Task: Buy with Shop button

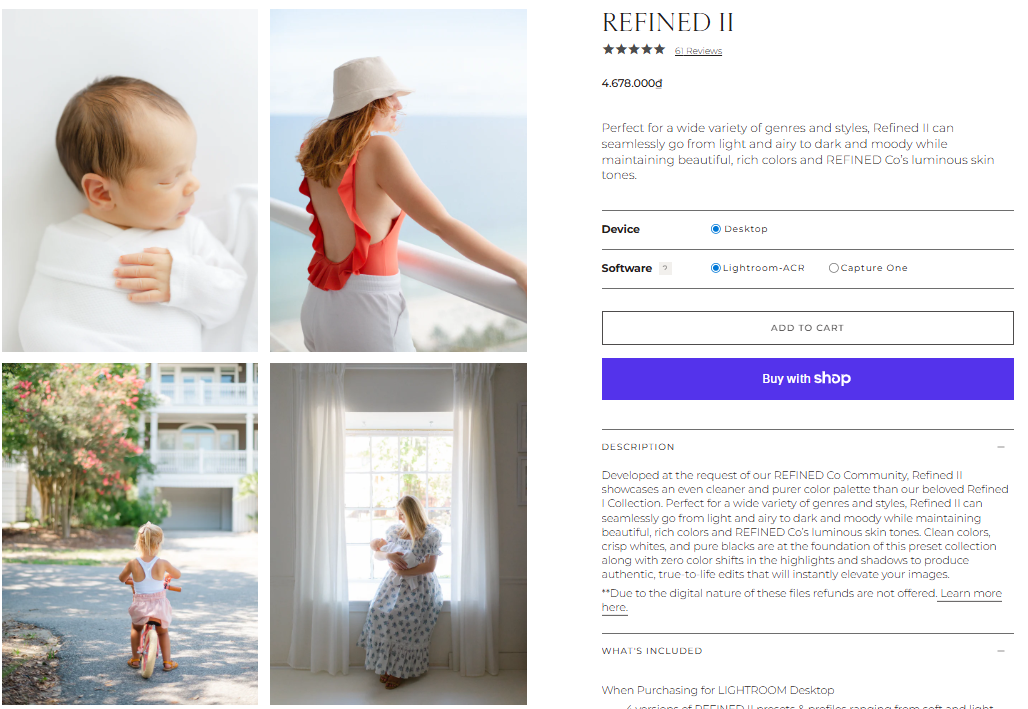Action: coord(807,378)
